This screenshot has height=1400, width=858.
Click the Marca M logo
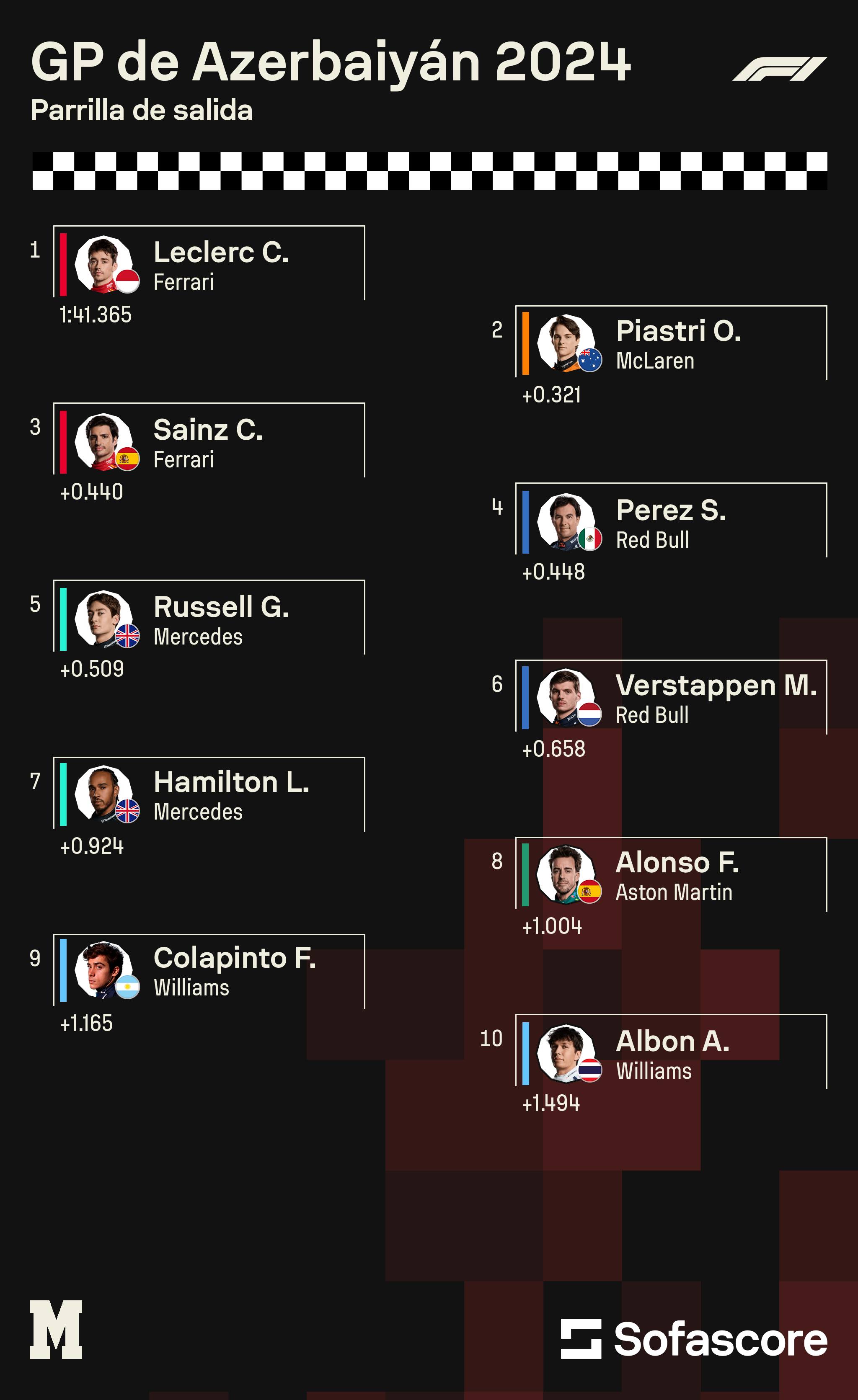56,1329
